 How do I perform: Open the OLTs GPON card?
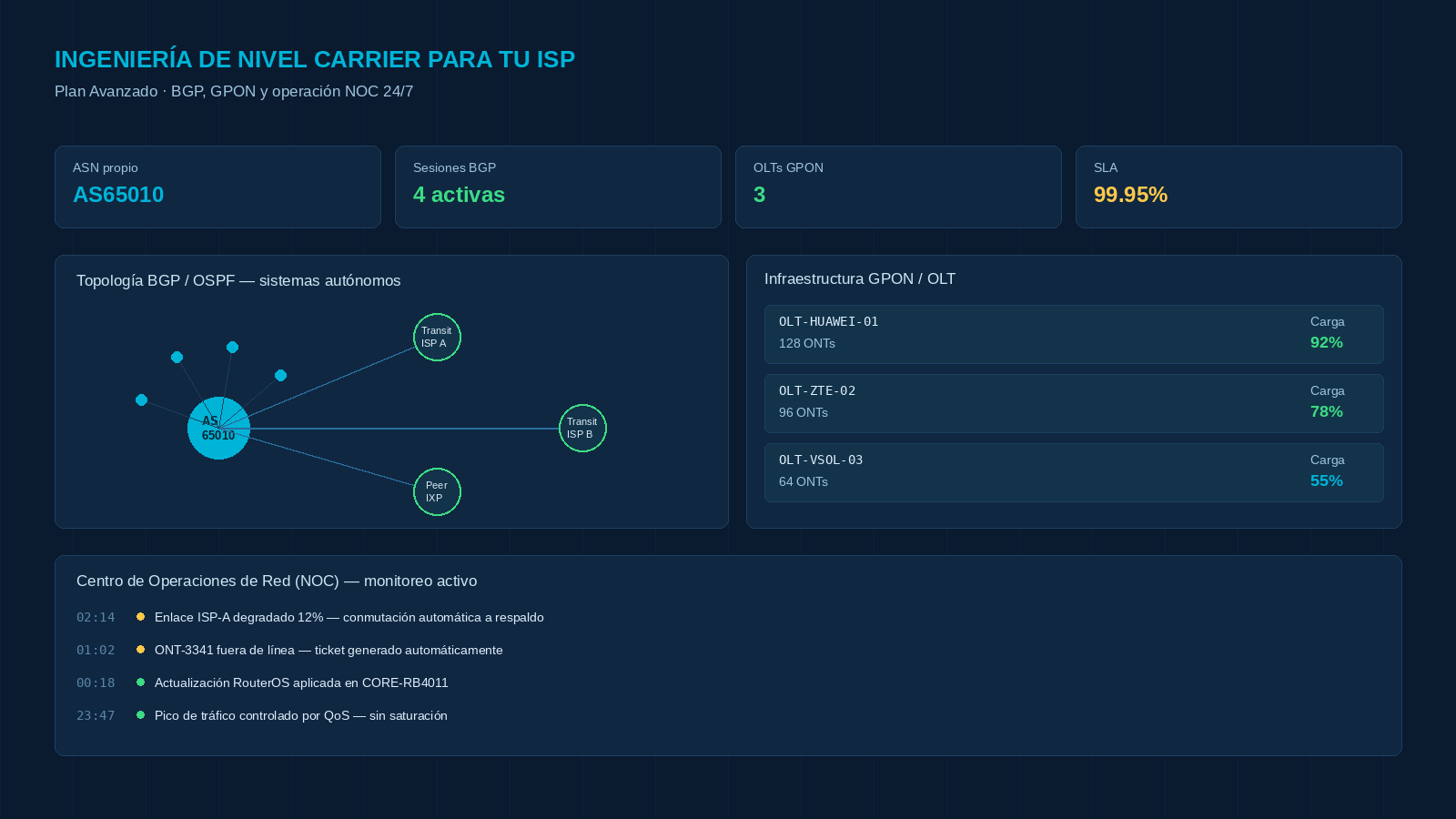pyautogui.click(x=898, y=187)
